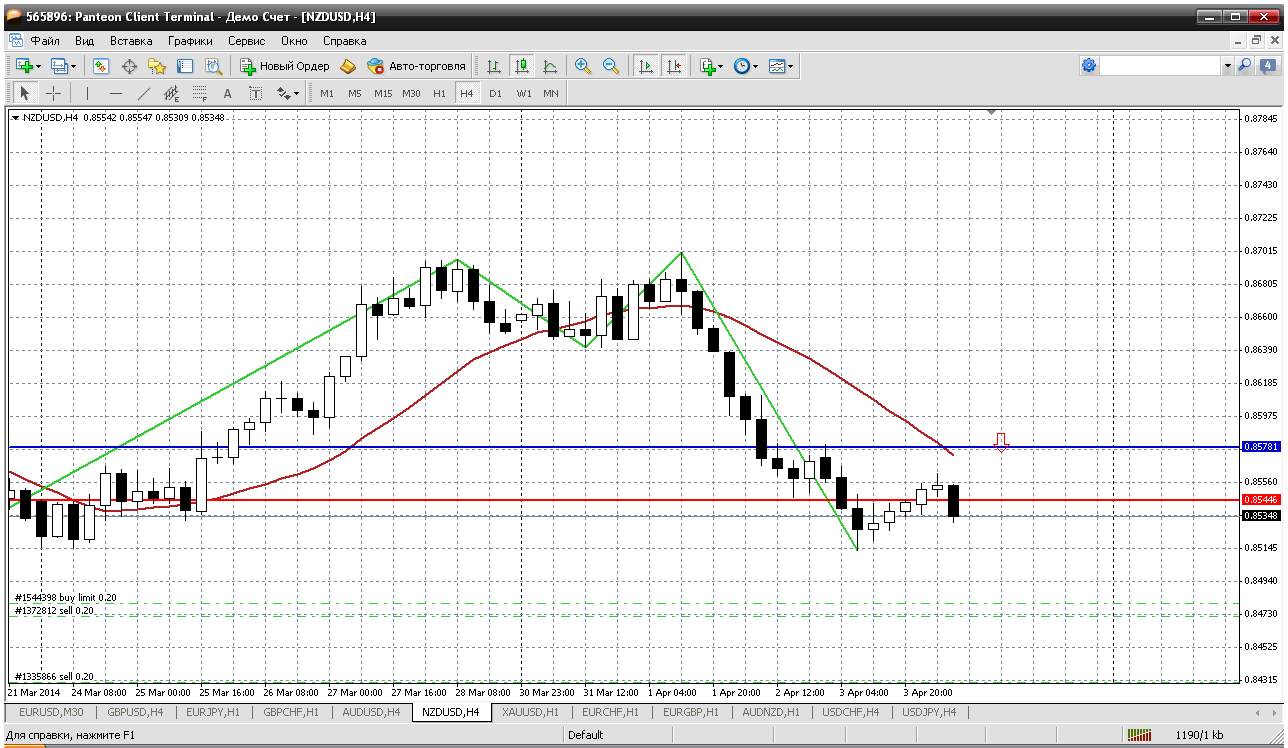This screenshot has height=748, width=1288.
Task: Click inside the search input field
Action: coord(1160,66)
